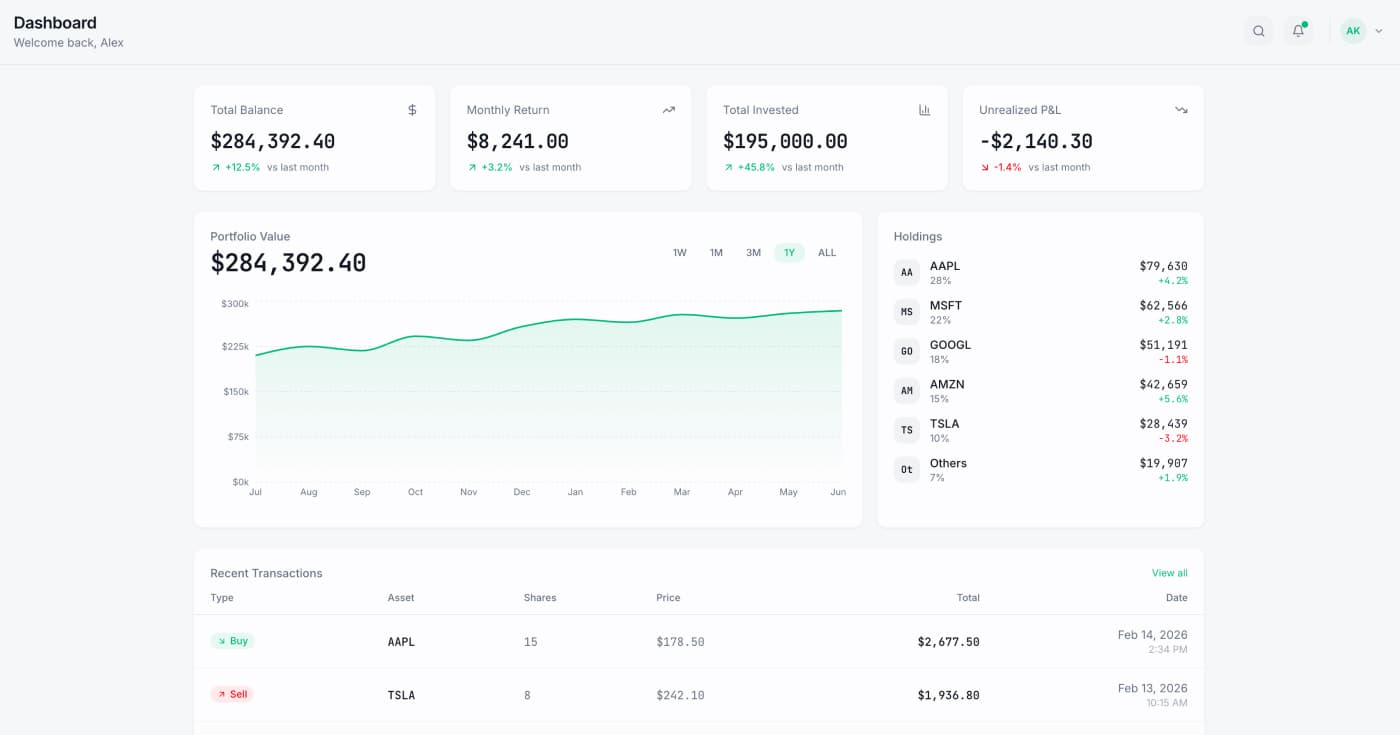Enable the 3M portfolio view
This screenshot has width=1400, height=735.
[753, 253]
